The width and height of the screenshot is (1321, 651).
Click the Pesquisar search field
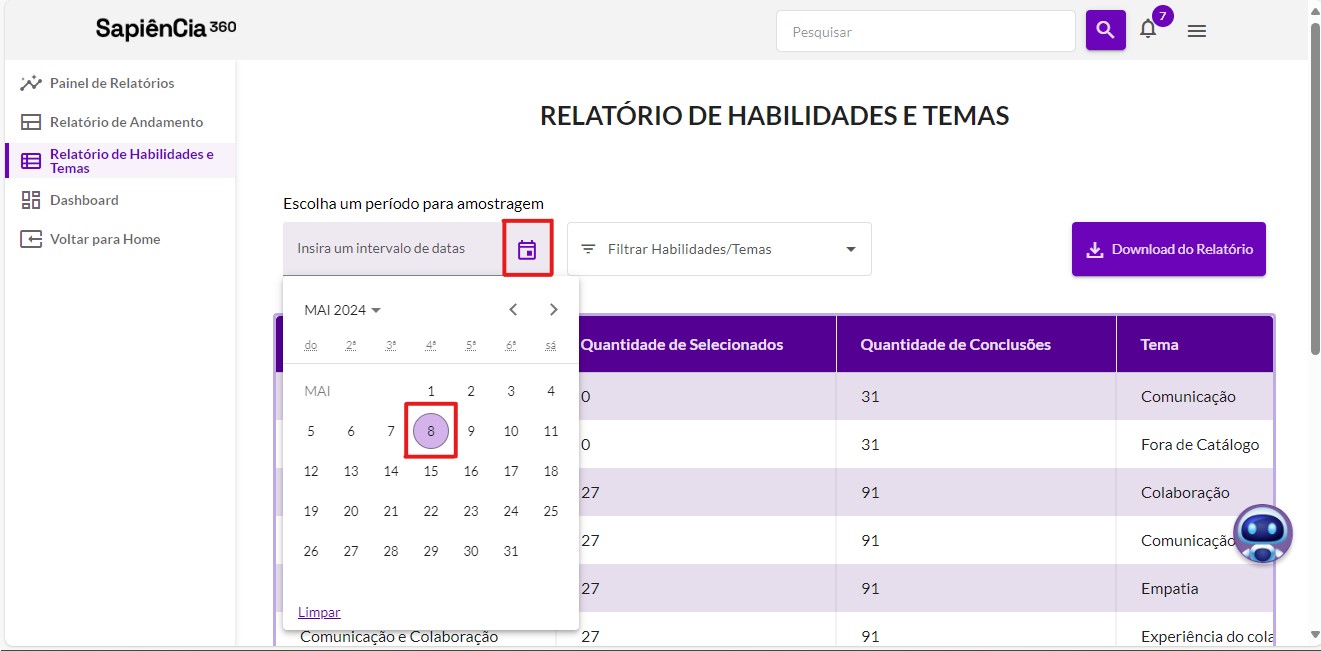(x=926, y=31)
